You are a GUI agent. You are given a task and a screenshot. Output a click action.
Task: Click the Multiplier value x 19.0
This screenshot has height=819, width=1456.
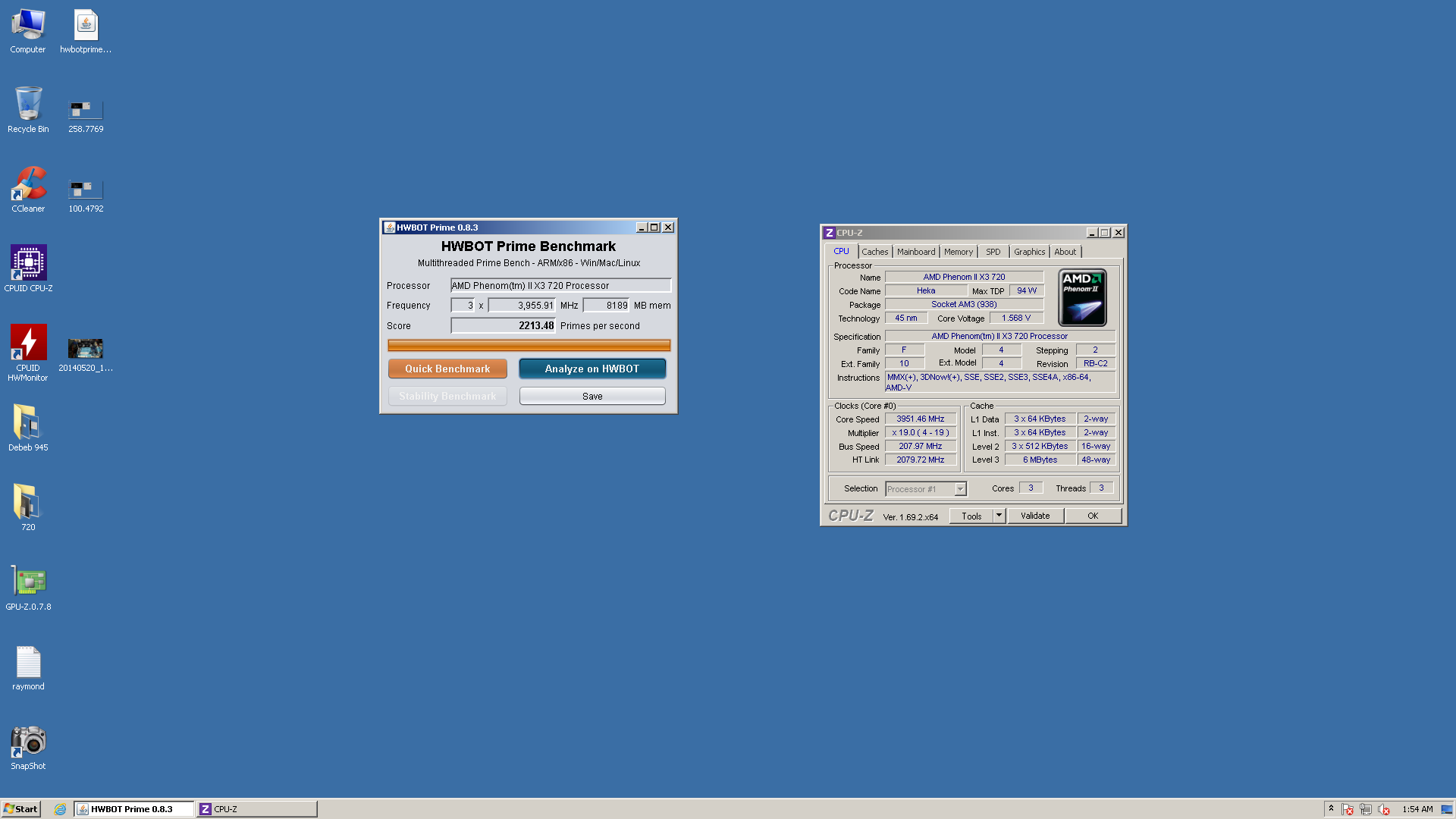tap(920, 432)
